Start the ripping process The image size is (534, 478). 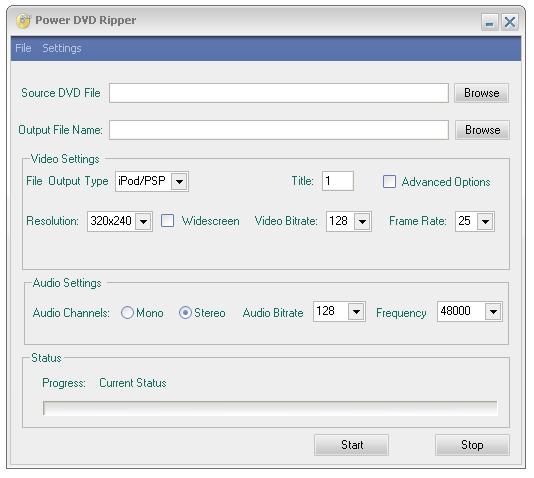click(x=351, y=445)
